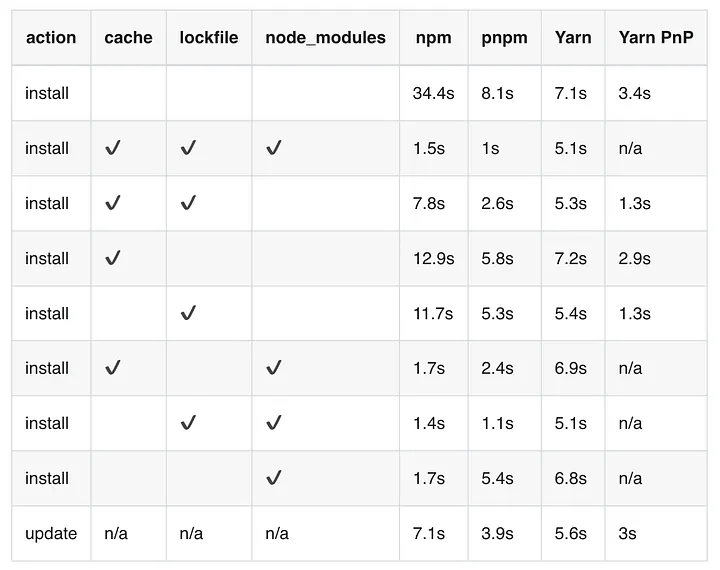Select the Yarn PnP column header
The width and height of the screenshot is (720, 570).
click(656, 37)
